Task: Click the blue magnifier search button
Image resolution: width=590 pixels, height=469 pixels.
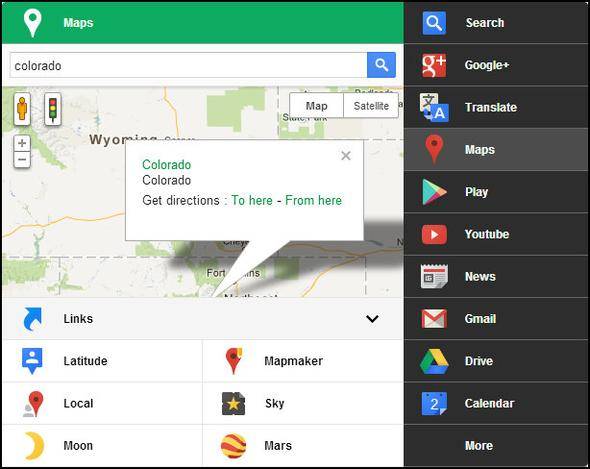Action: click(381, 65)
